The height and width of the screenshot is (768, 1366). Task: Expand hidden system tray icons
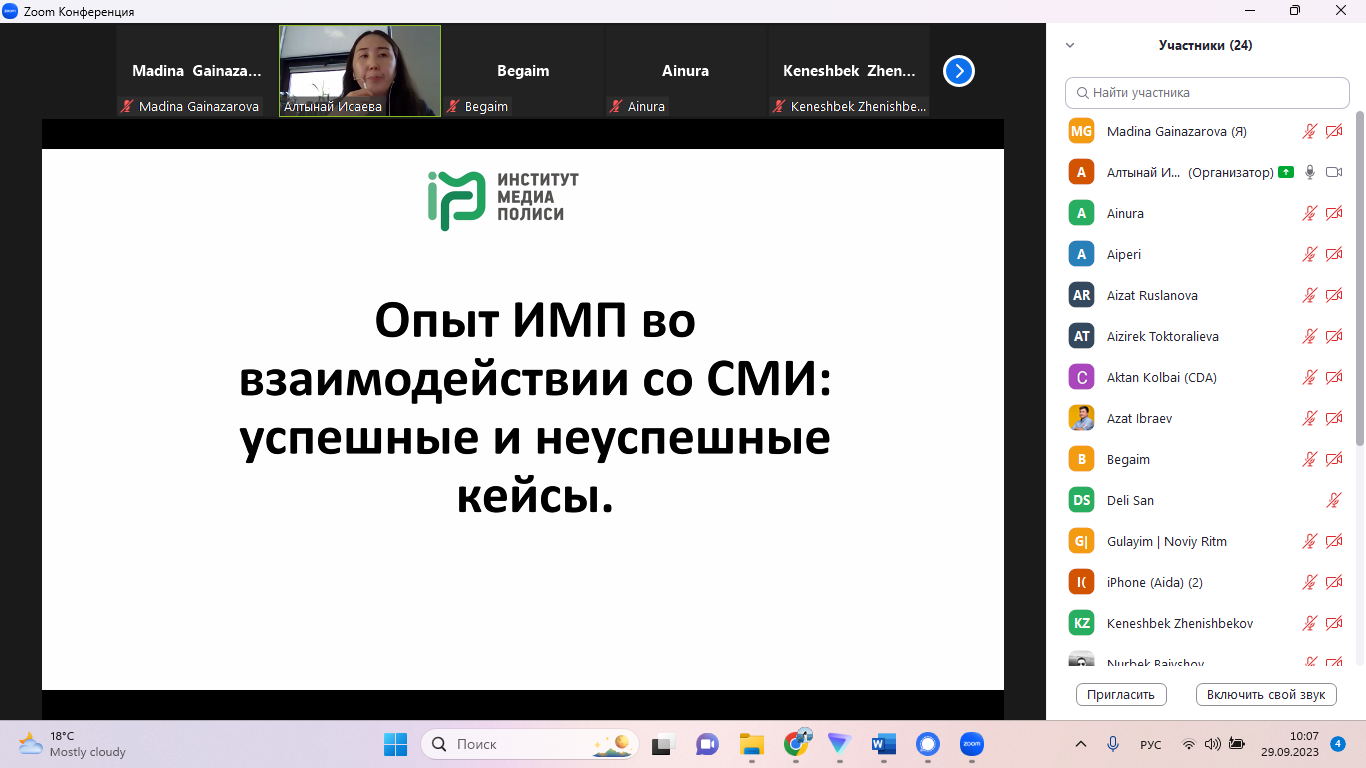tap(1080, 744)
